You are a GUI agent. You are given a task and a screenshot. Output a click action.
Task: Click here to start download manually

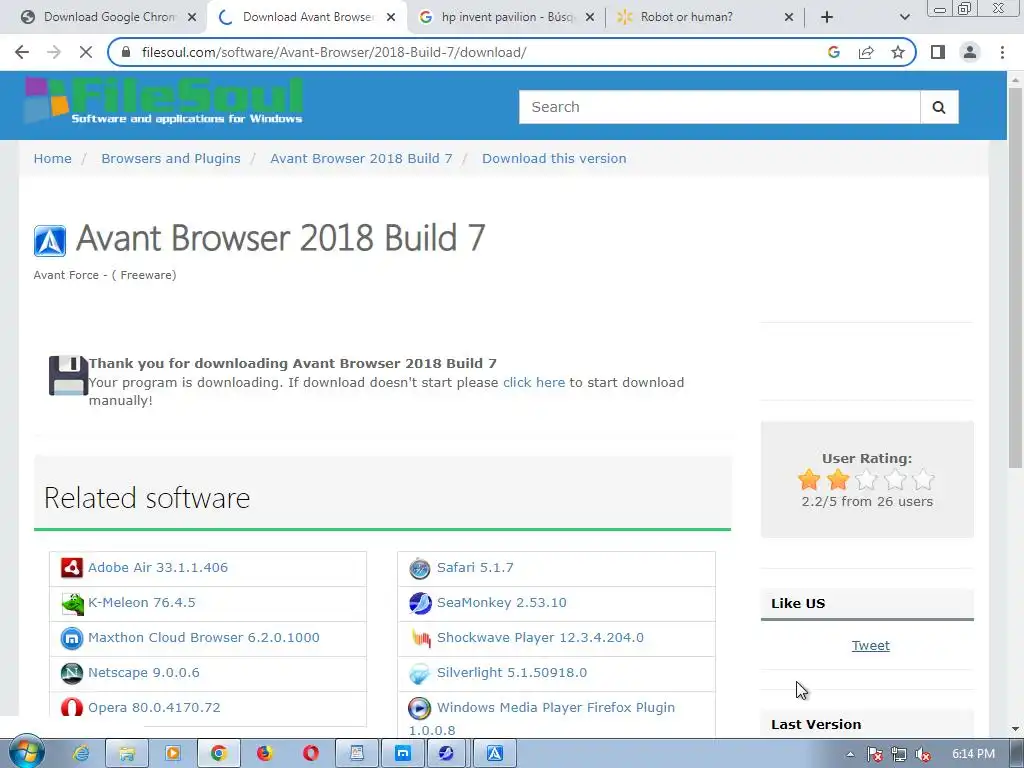534,383
